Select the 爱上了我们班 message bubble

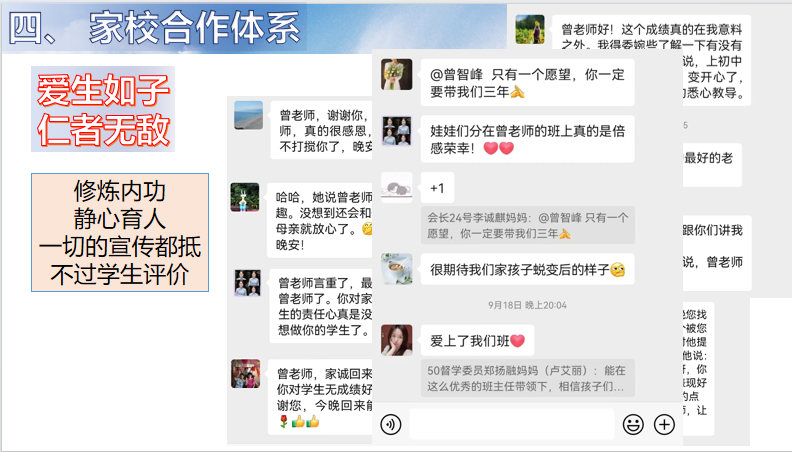point(477,341)
